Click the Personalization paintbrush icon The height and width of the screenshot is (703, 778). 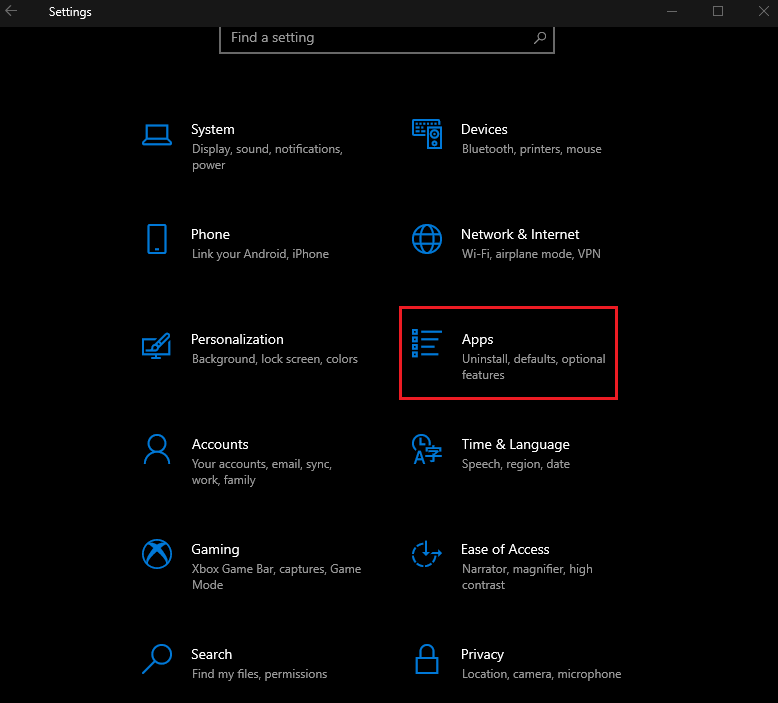(x=156, y=346)
